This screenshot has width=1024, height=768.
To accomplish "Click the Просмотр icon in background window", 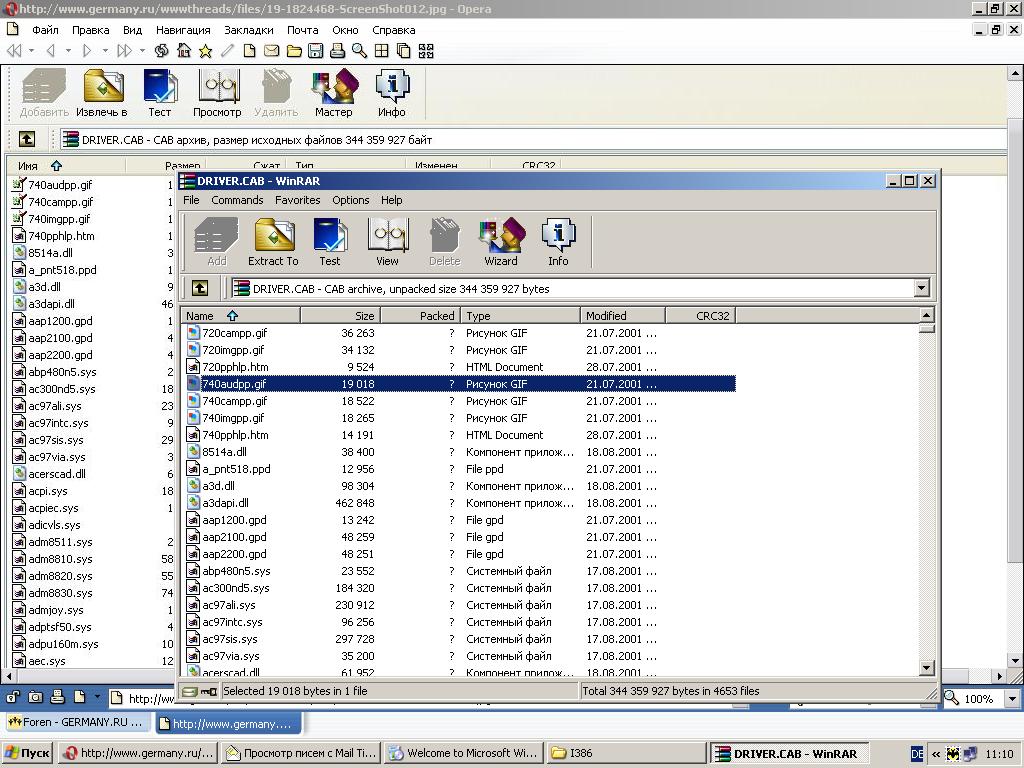I will [x=217, y=93].
